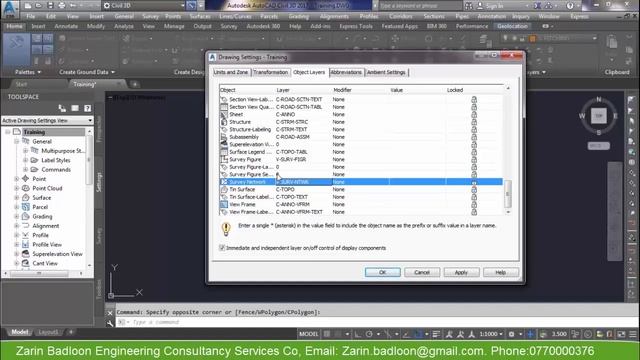Add a new layout tab
640x360 pixels.
(71, 332)
